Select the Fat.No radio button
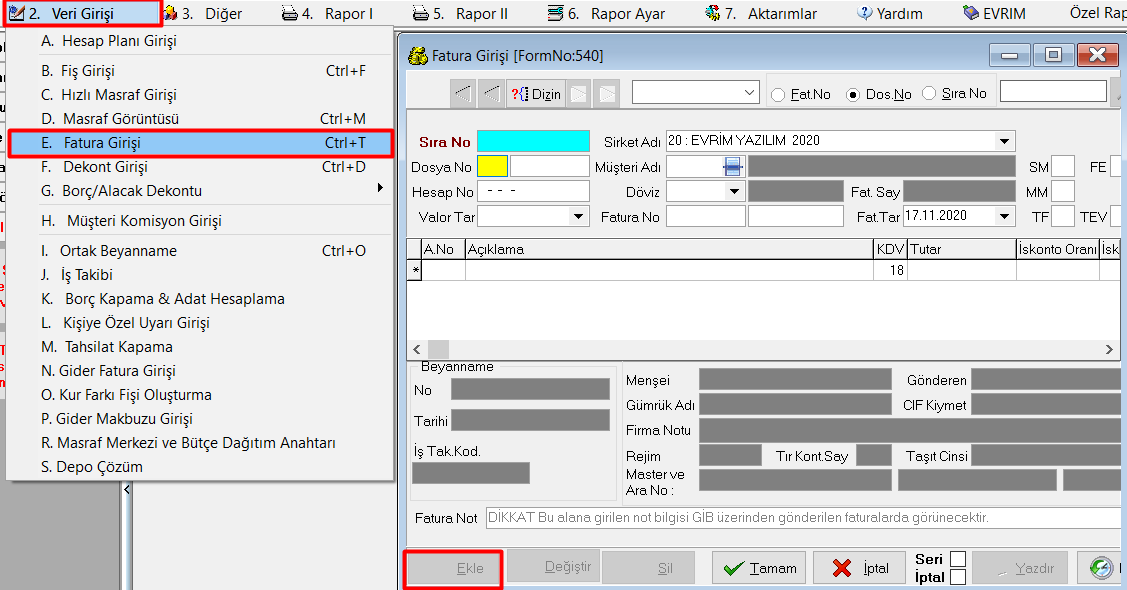1127x590 pixels. coord(777,95)
